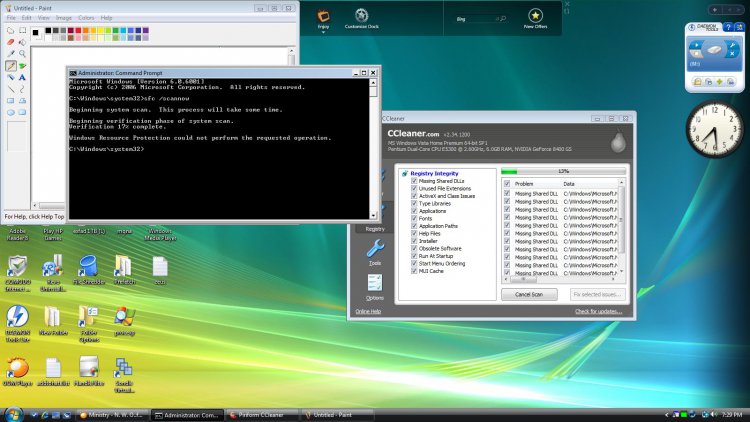Open the File menu in Paint
This screenshot has width=750, height=422.
pyautogui.click(x=11, y=18)
